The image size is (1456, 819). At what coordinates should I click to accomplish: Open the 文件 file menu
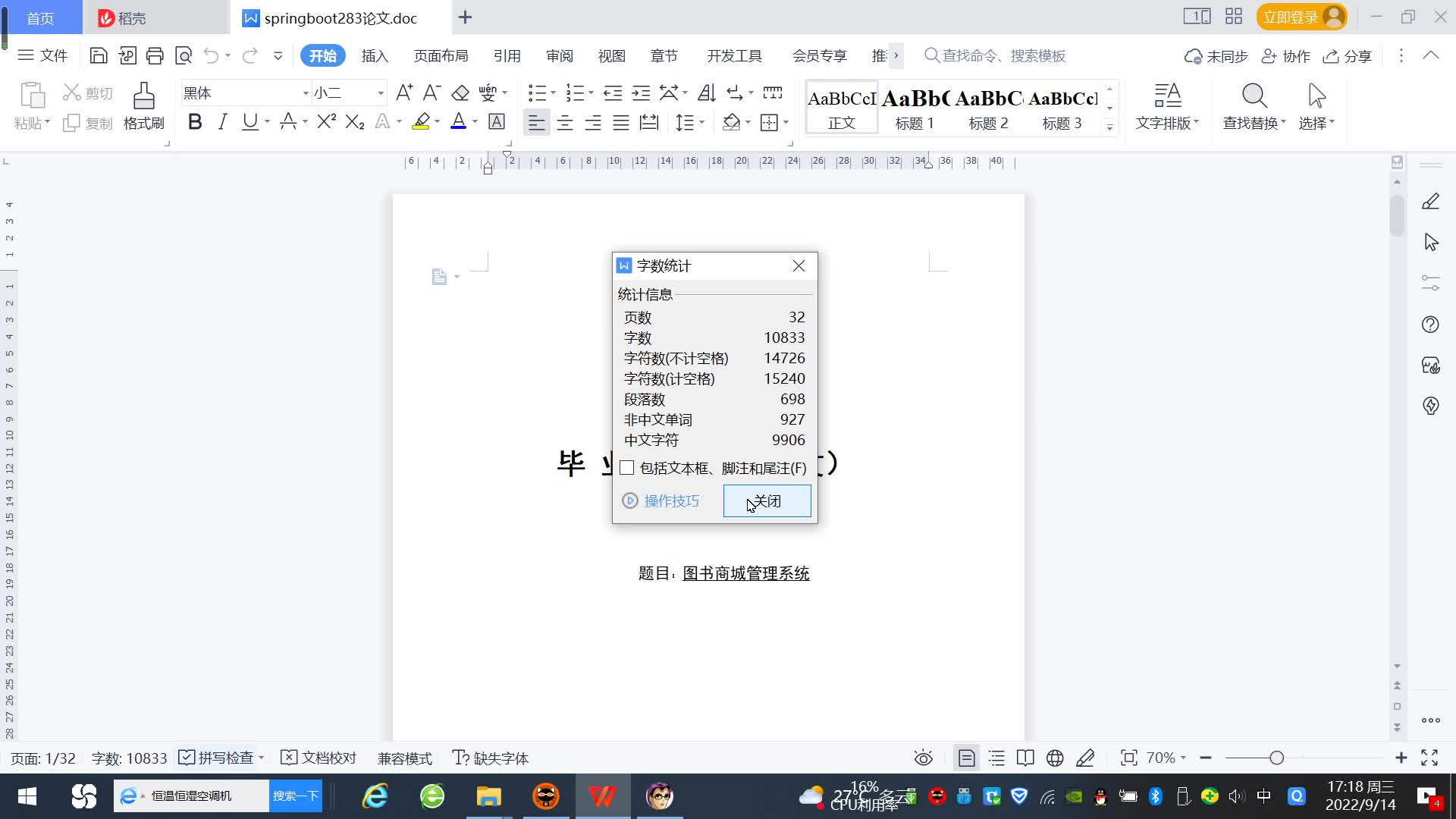pyautogui.click(x=42, y=55)
